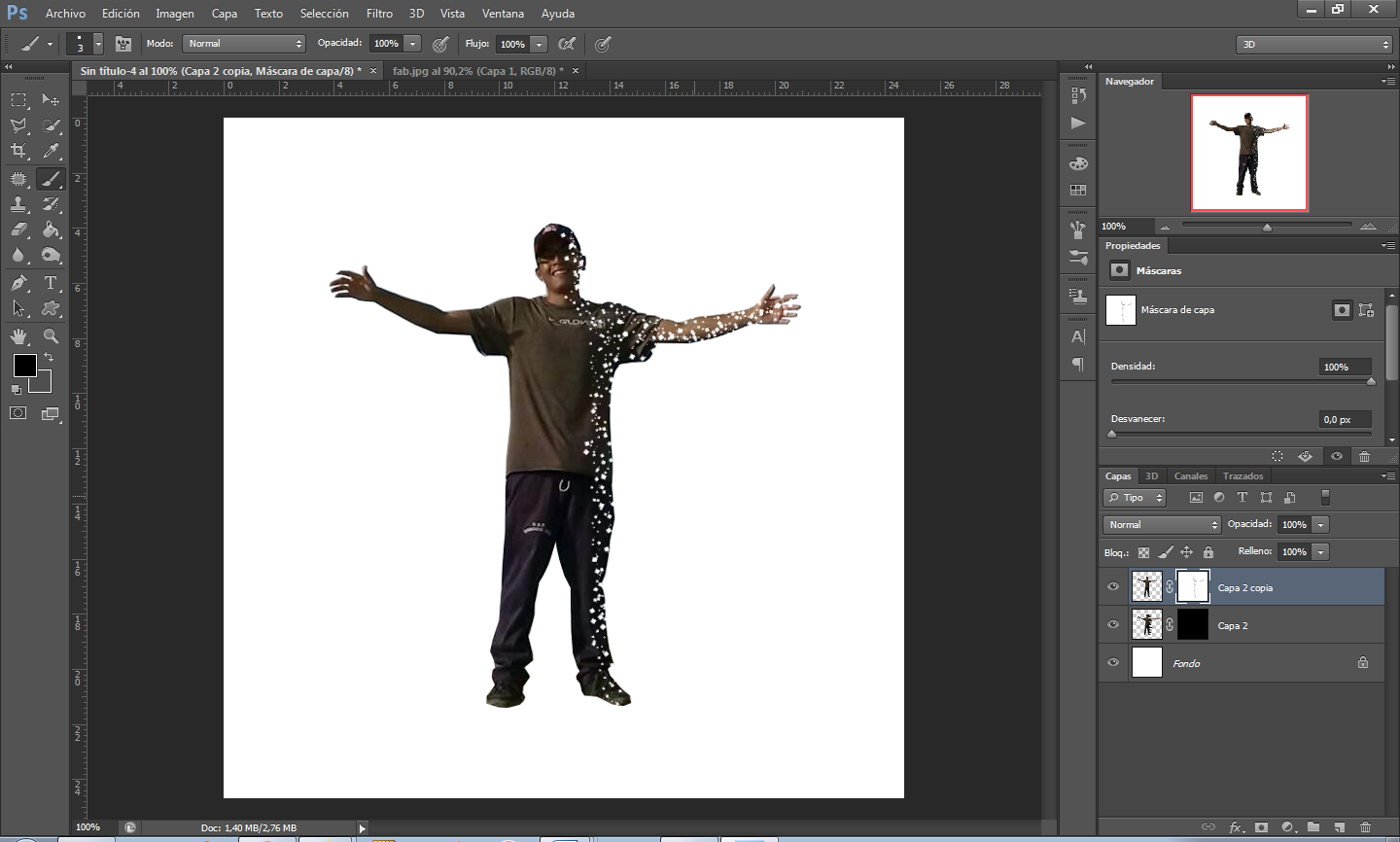Select the Hand tool
The image size is (1400, 842).
(x=18, y=336)
